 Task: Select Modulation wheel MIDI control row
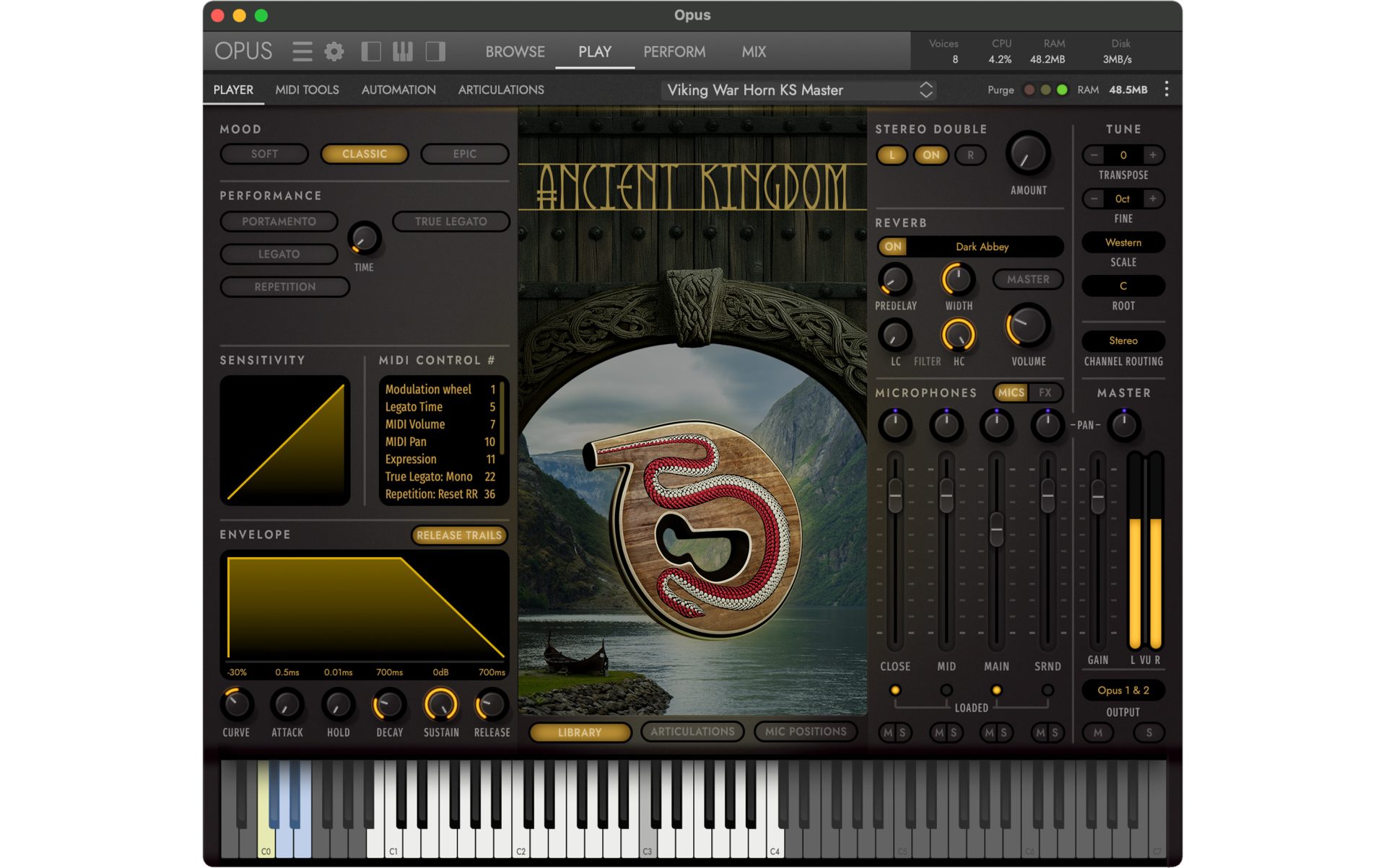pyautogui.click(x=440, y=390)
